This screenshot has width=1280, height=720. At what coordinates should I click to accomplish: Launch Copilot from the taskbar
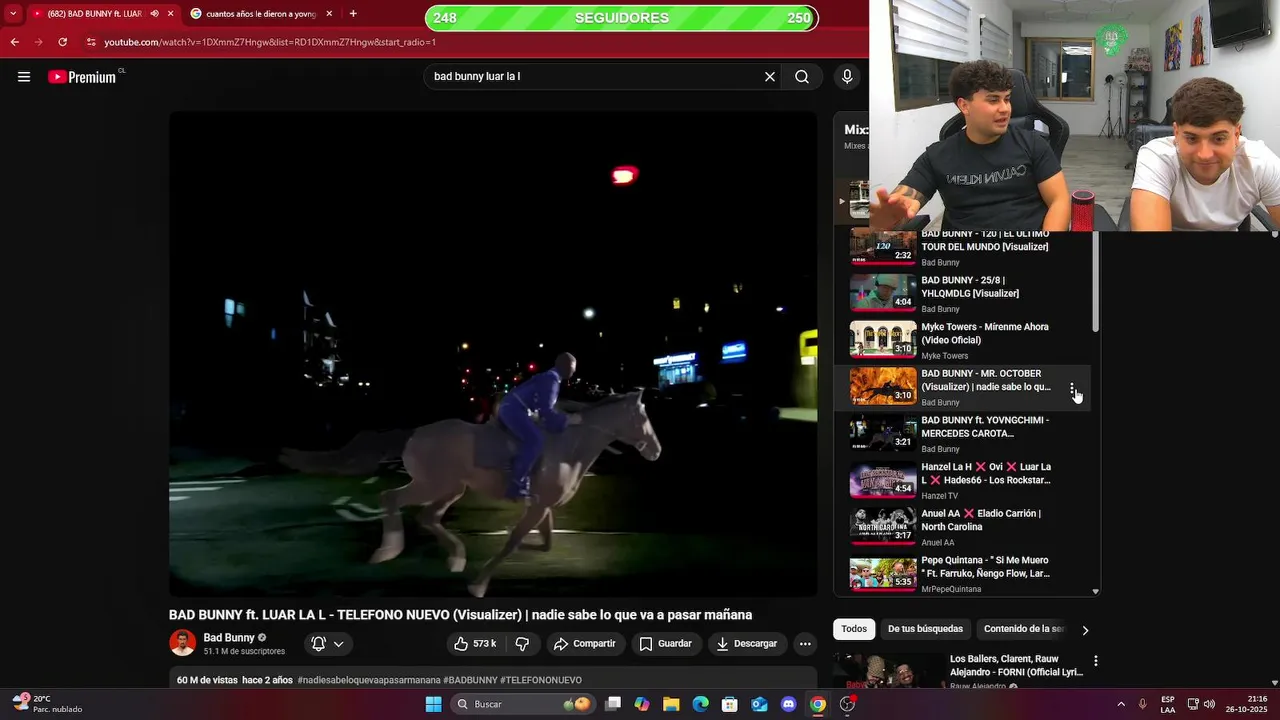pyautogui.click(x=642, y=704)
